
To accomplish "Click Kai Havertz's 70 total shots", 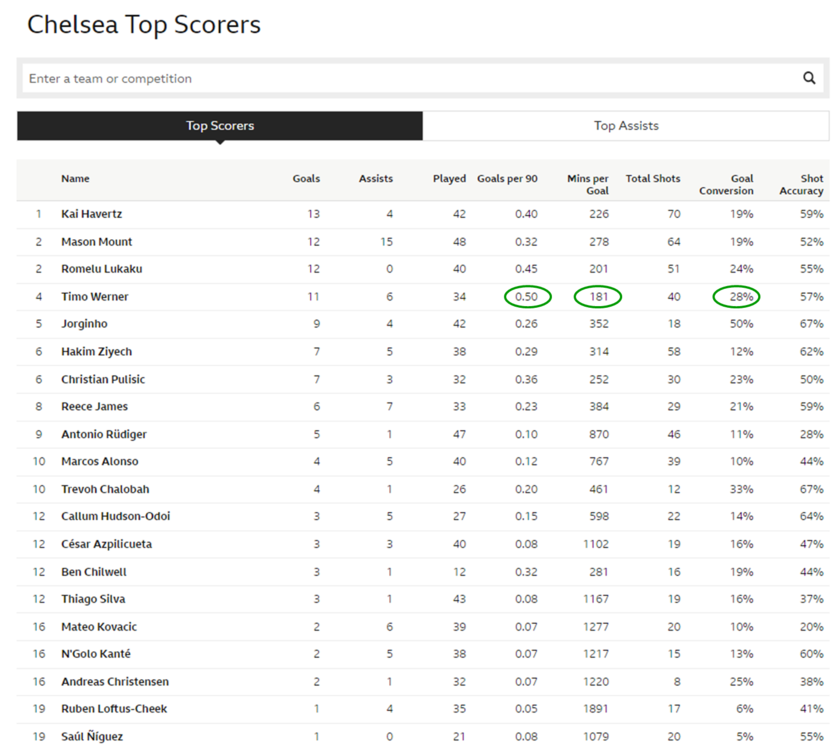I will (674, 214).
